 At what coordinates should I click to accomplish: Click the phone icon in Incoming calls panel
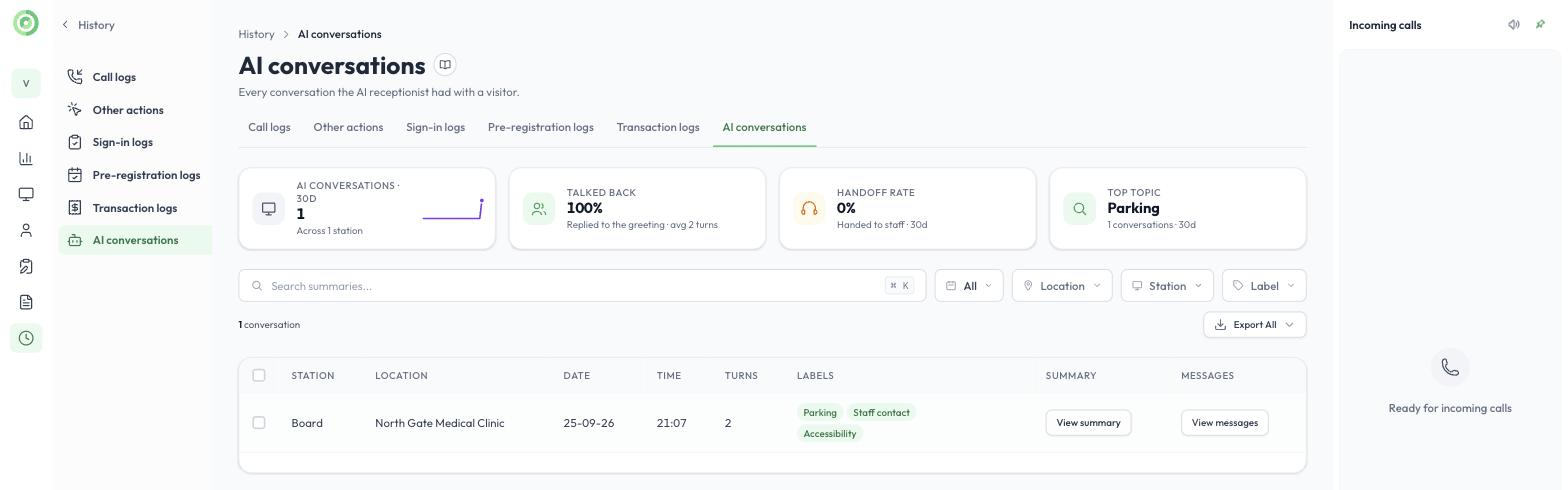[x=1450, y=368]
